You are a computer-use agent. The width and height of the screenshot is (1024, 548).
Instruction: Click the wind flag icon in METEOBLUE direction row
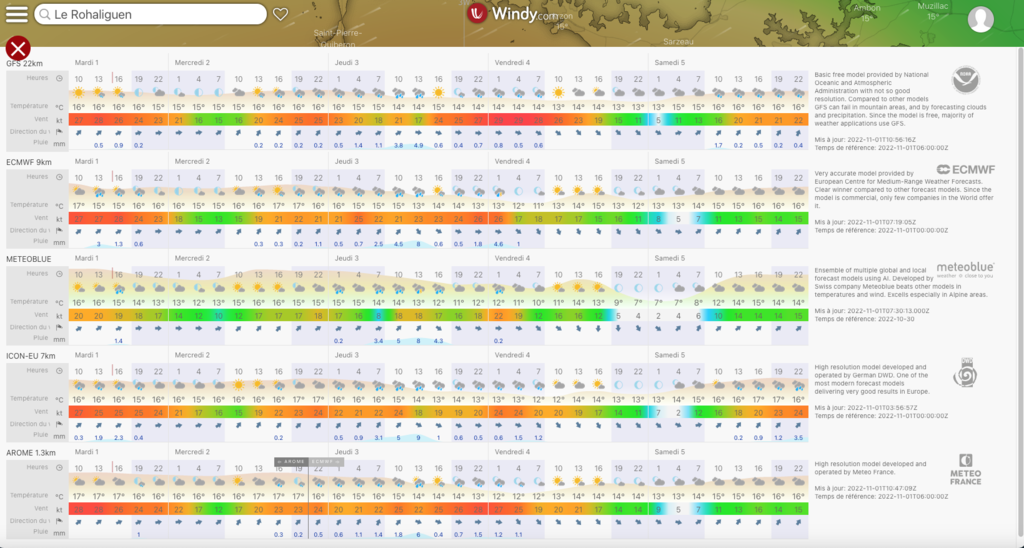(x=59, y=328)
